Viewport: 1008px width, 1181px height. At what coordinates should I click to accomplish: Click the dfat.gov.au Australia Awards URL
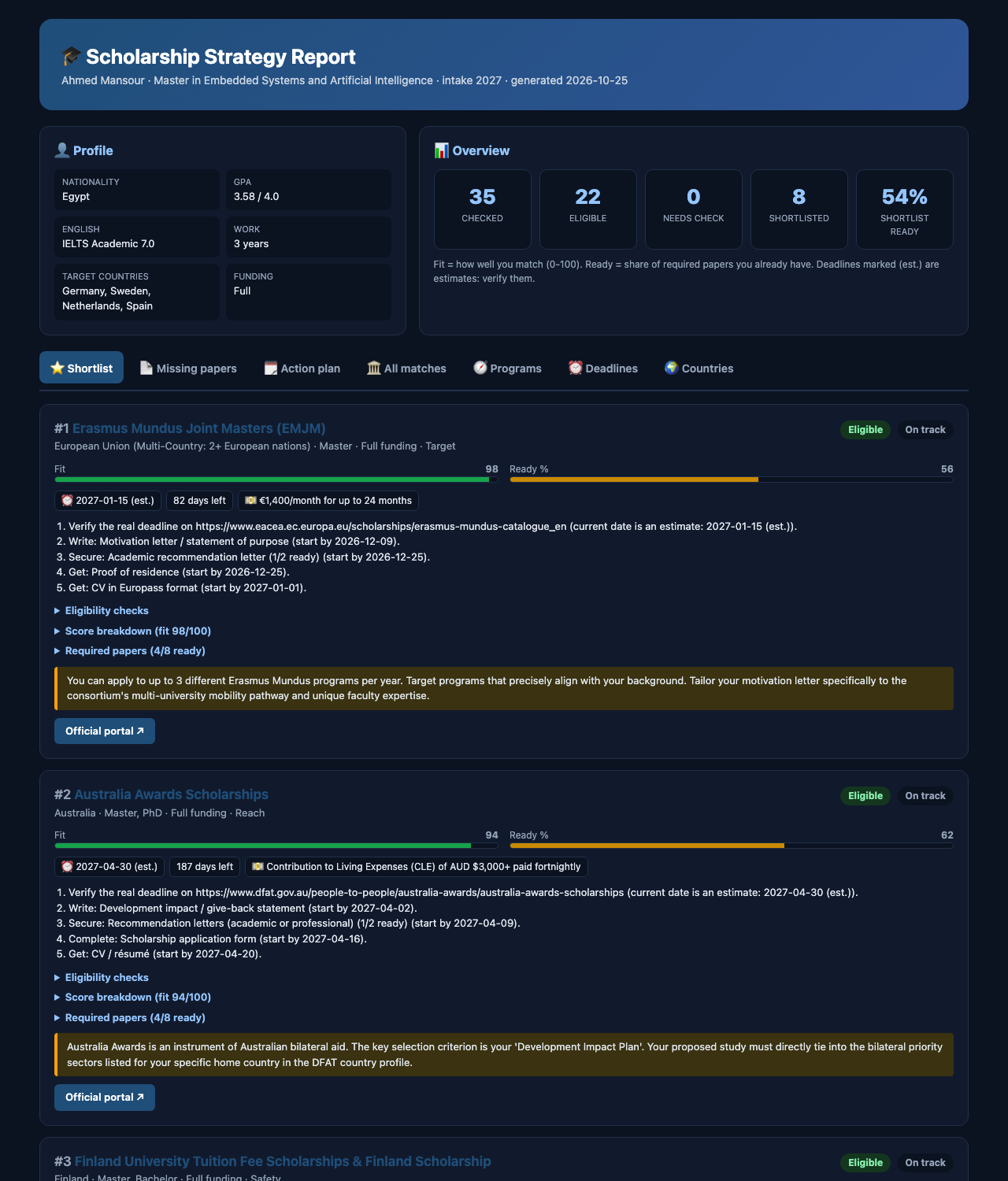click(x=411, y=892)
